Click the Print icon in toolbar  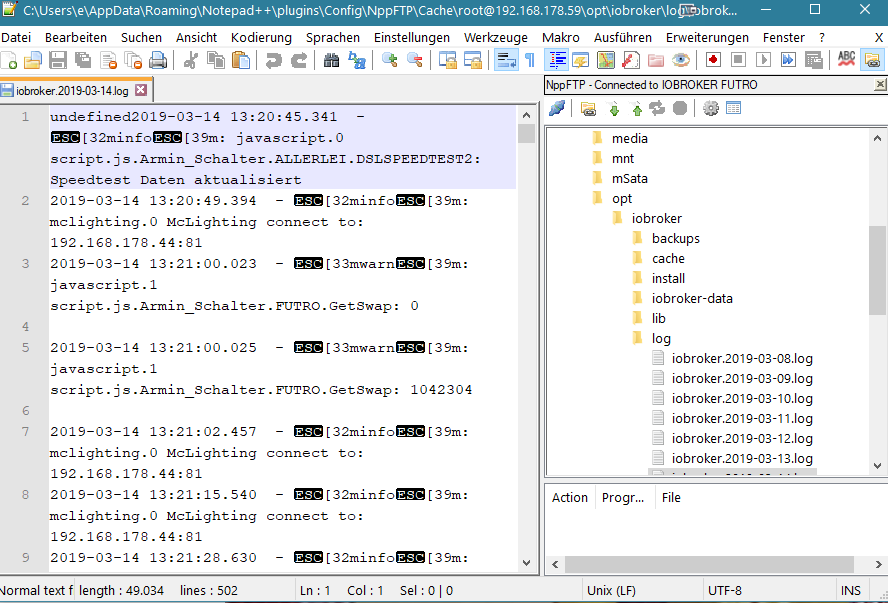[157, 60]
